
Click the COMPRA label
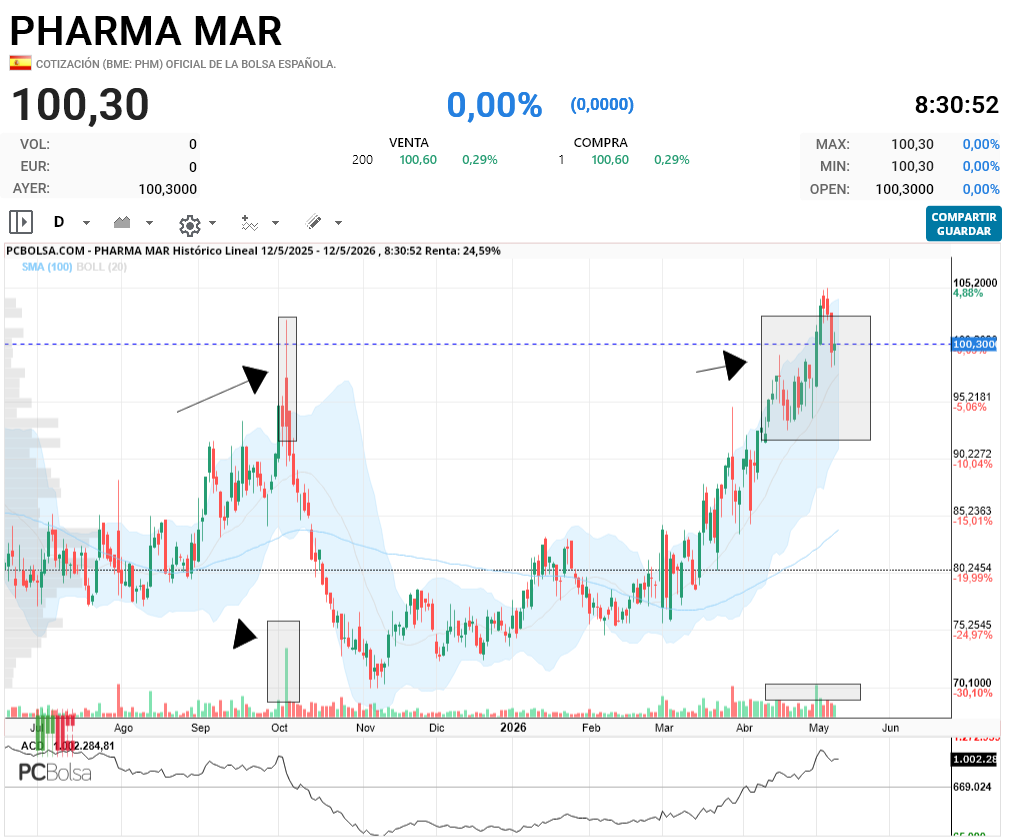tap(600, 143)
